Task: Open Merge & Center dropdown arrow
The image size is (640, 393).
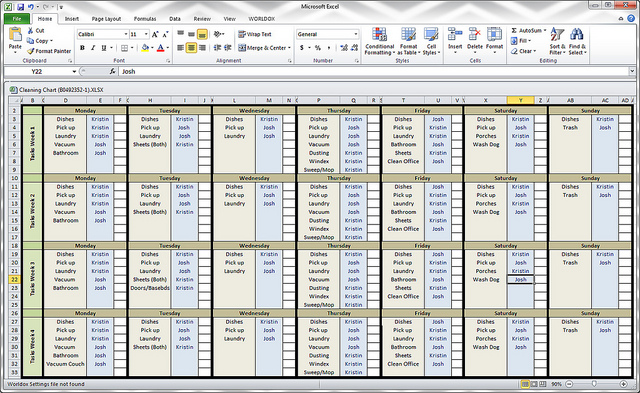Action: click(x=289, y=48)
